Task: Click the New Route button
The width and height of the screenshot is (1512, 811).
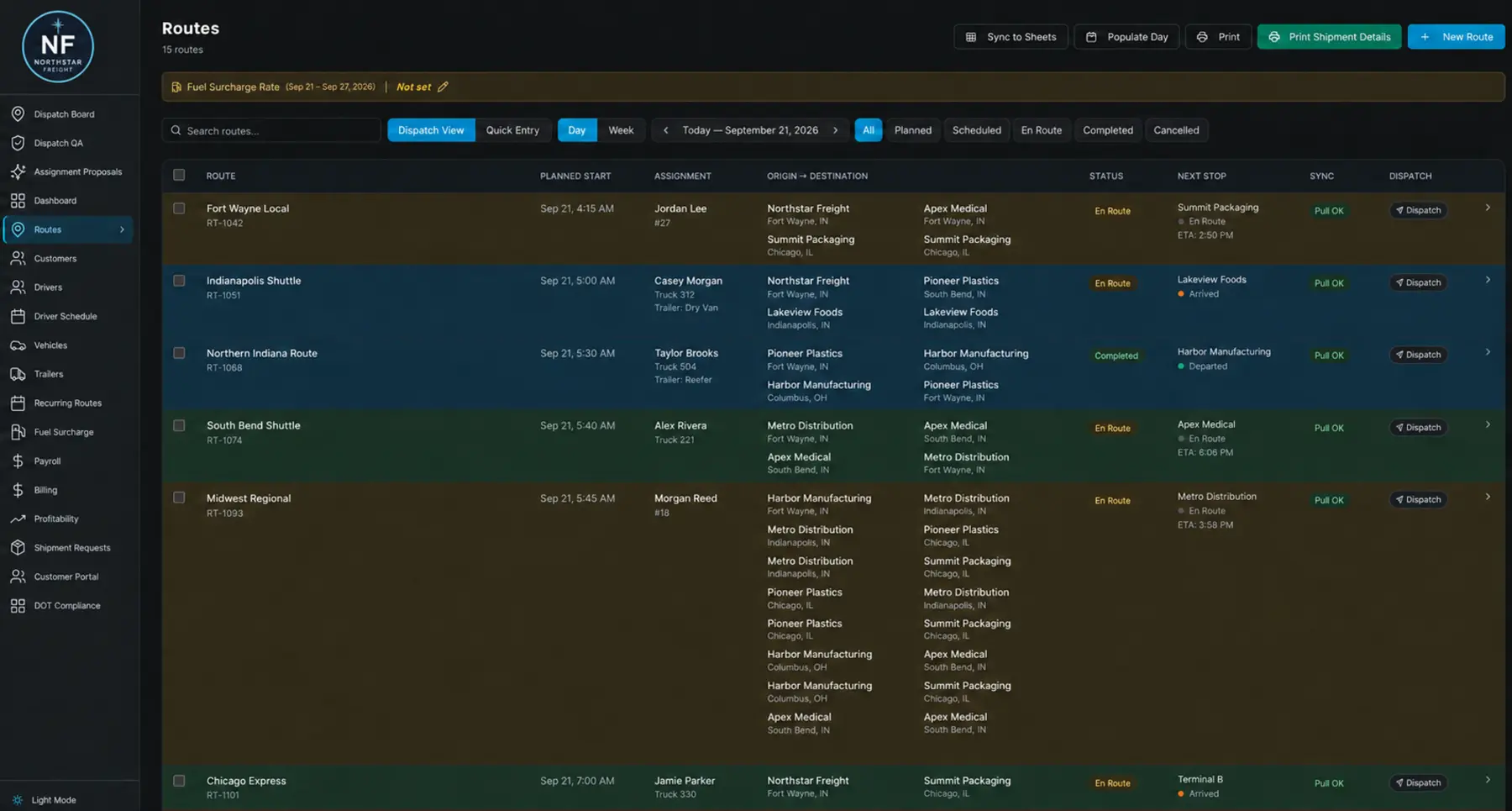Action: coord(1456,37)
